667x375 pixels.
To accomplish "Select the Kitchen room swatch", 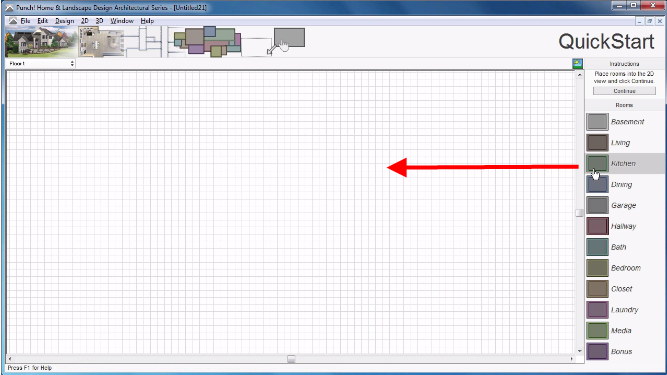I will (597, 164).
